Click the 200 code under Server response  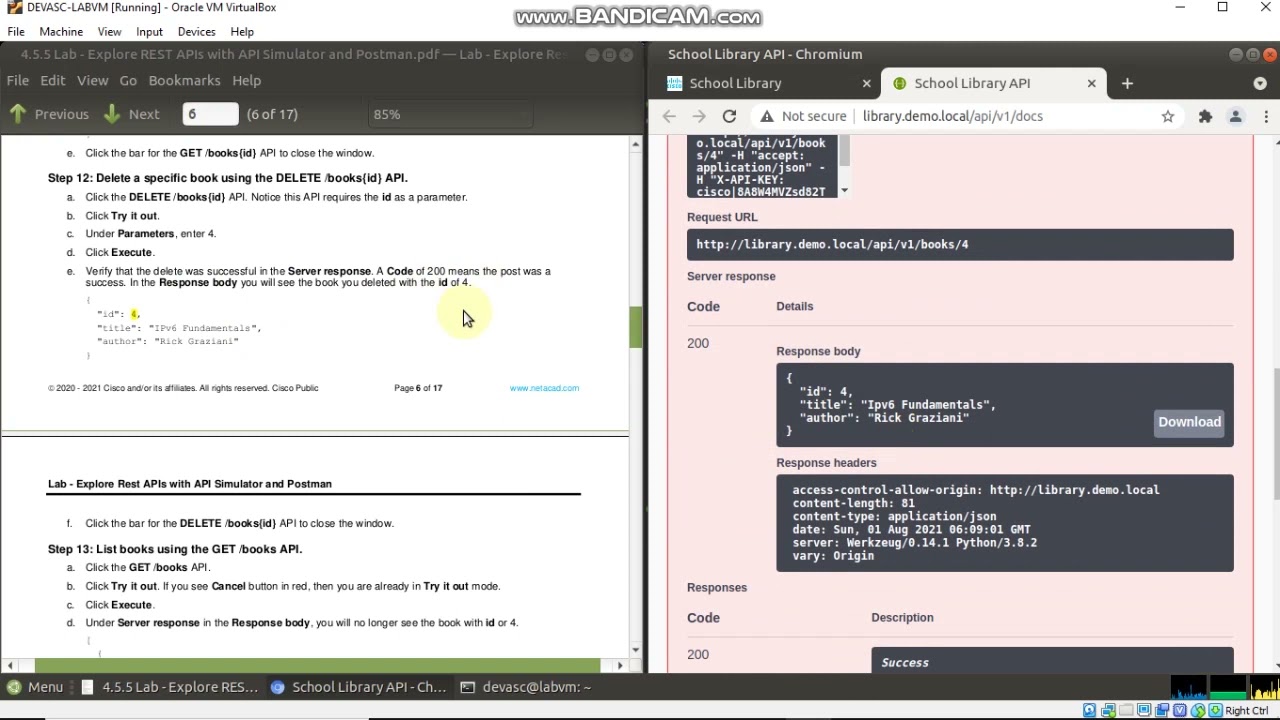698,343
